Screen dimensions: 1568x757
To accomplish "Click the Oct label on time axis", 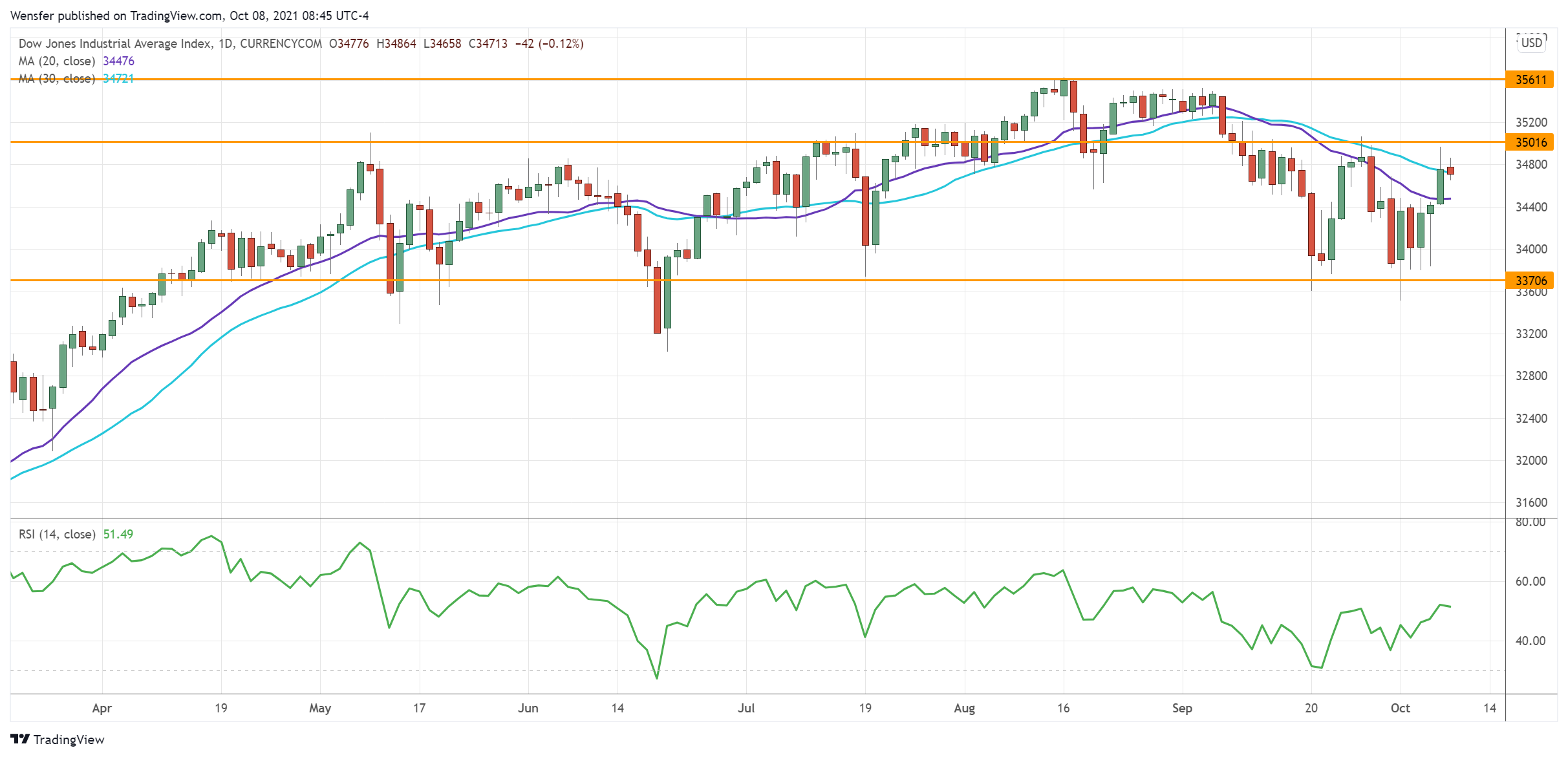I will point(1400,709).
